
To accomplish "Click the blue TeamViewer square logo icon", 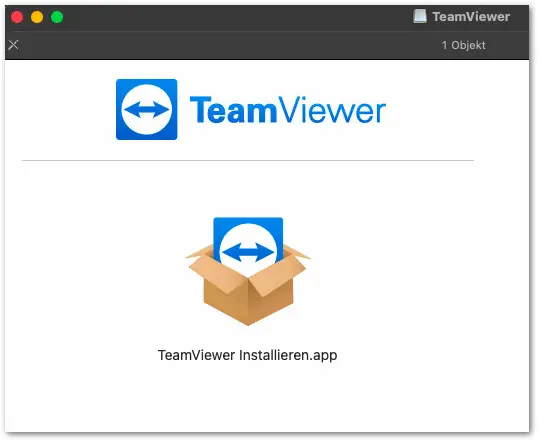I will tap(147, 109).
